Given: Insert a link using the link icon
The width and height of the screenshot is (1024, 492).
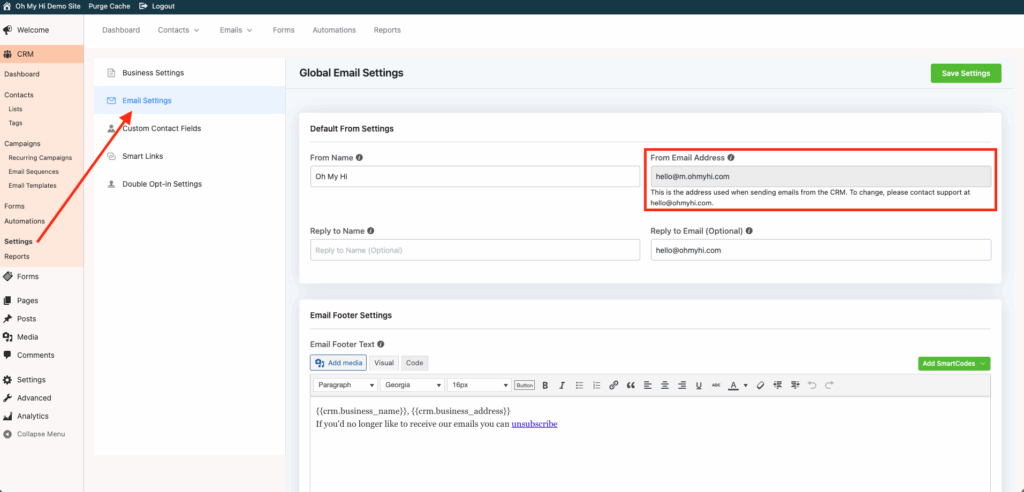Looking at the screenshot, I should coord(614,385).
